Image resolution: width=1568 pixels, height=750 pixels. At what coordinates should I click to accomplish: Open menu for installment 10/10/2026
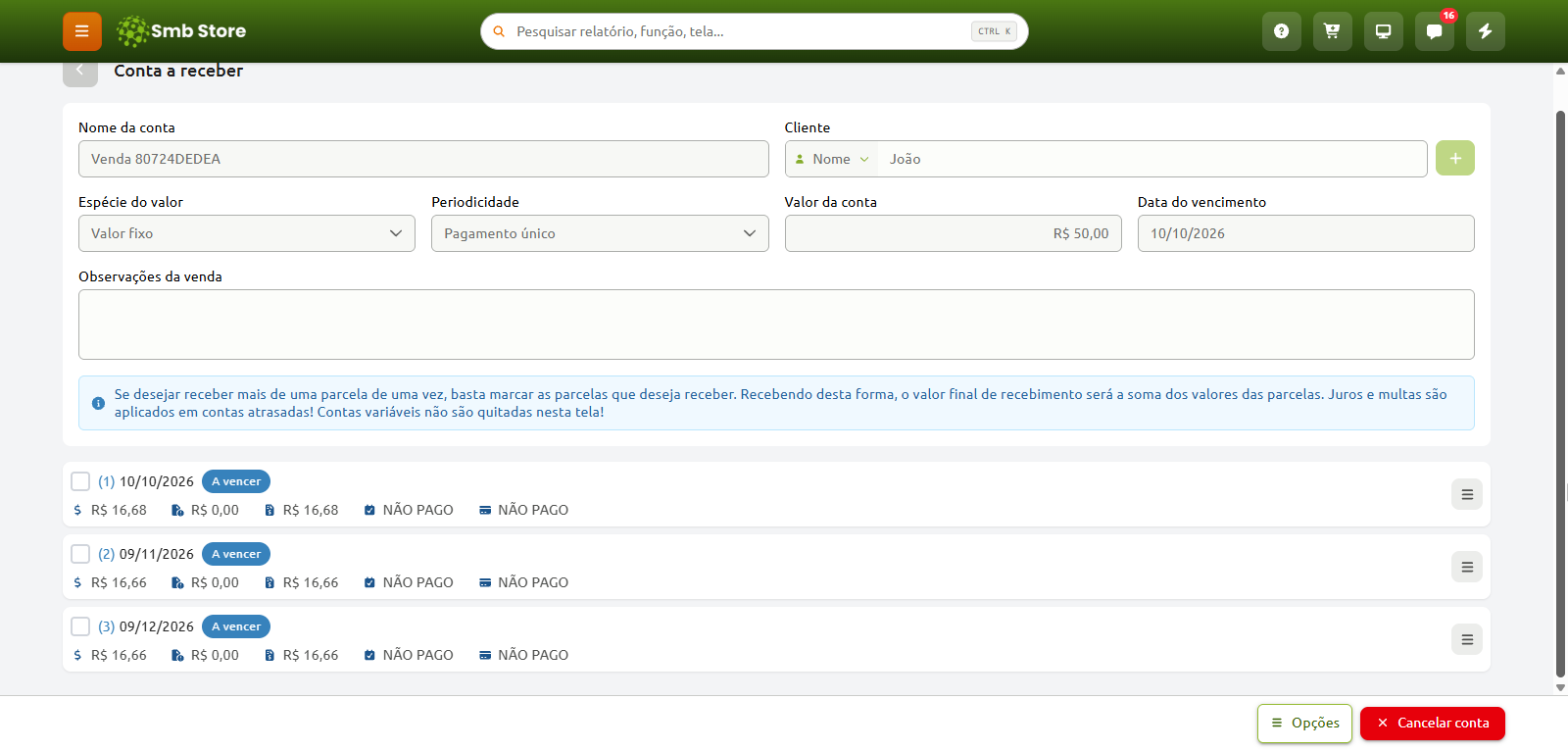(x=1467, y=494)
